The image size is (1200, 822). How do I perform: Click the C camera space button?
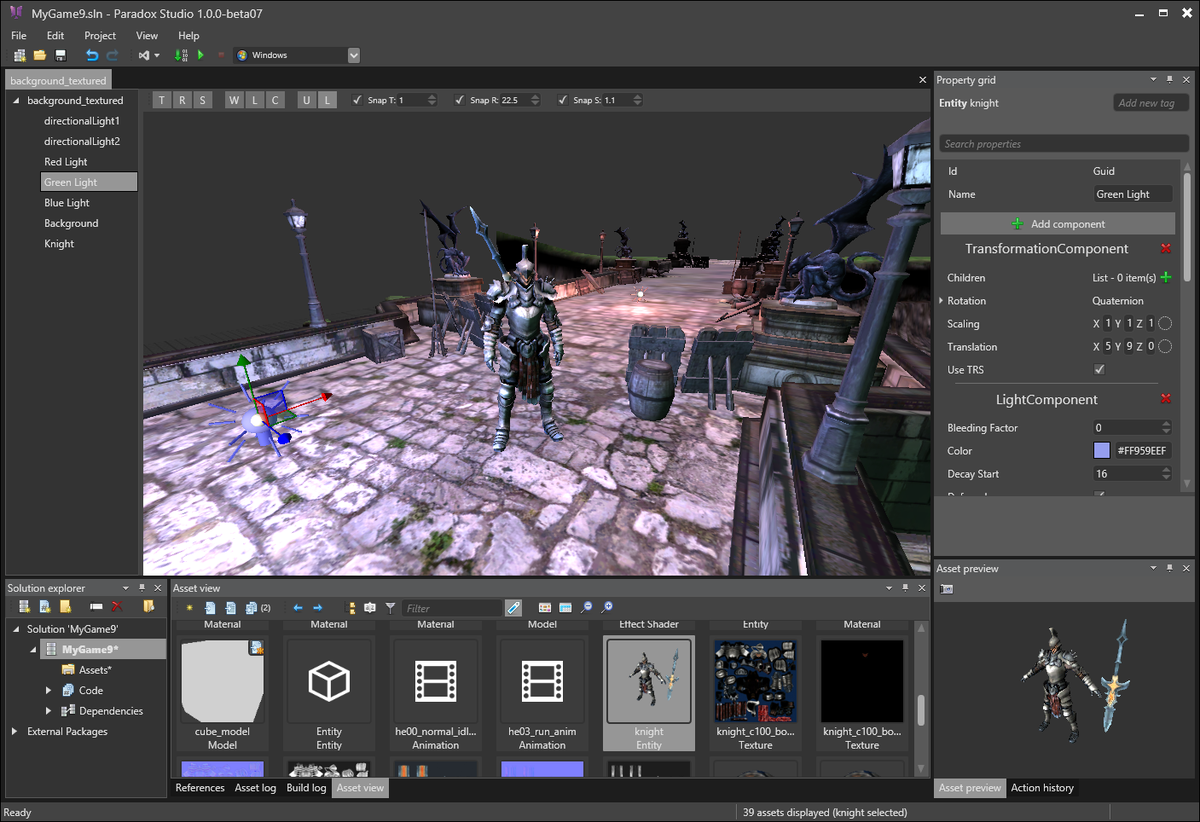point(276,99)
